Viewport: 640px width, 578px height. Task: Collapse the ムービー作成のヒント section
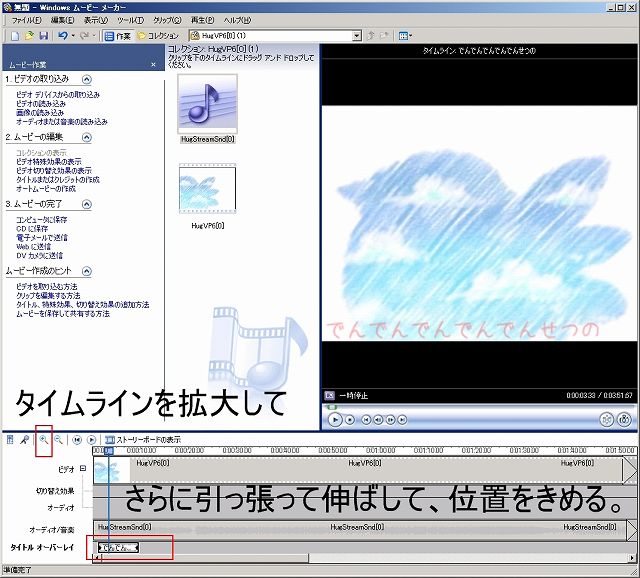click(87, 271)
